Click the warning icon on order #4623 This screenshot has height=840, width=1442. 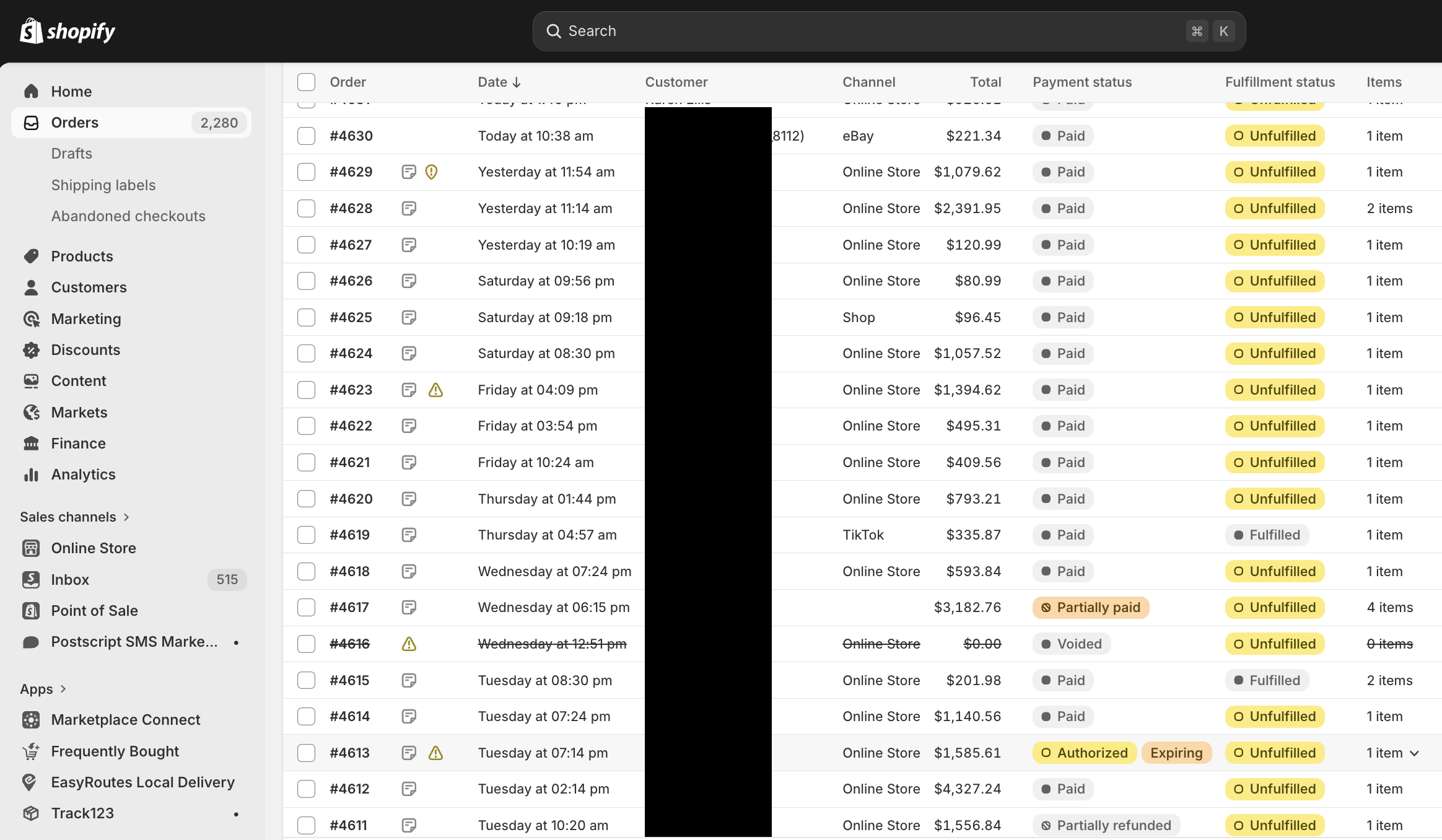tap(435, 390)
